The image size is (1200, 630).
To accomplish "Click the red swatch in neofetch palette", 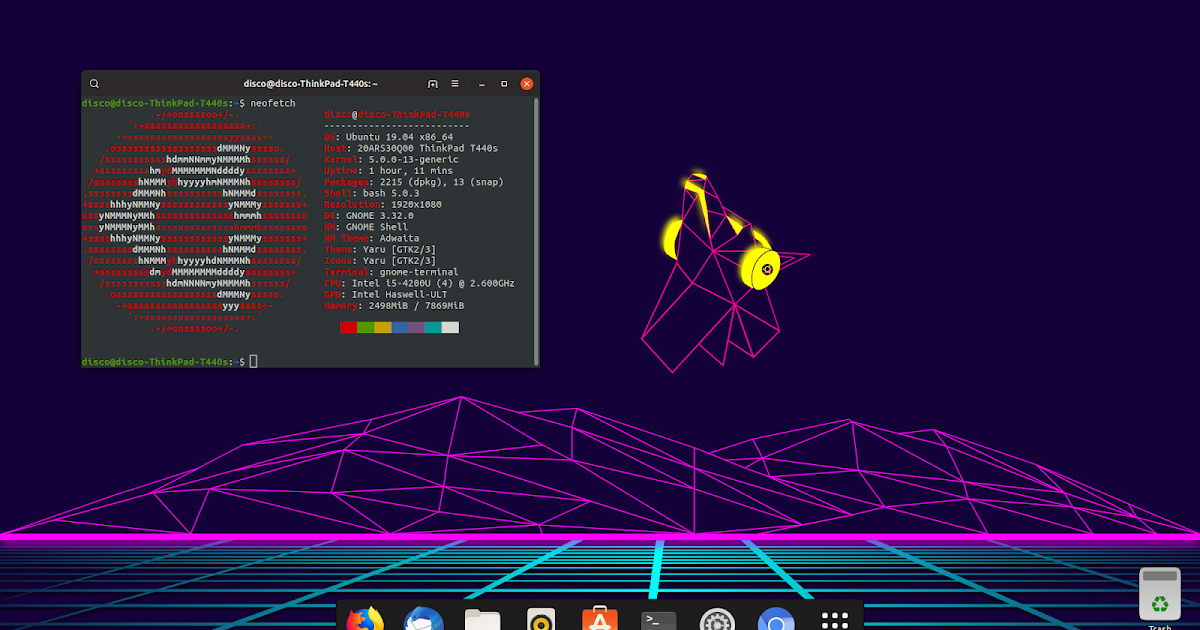I will (347, 327).
